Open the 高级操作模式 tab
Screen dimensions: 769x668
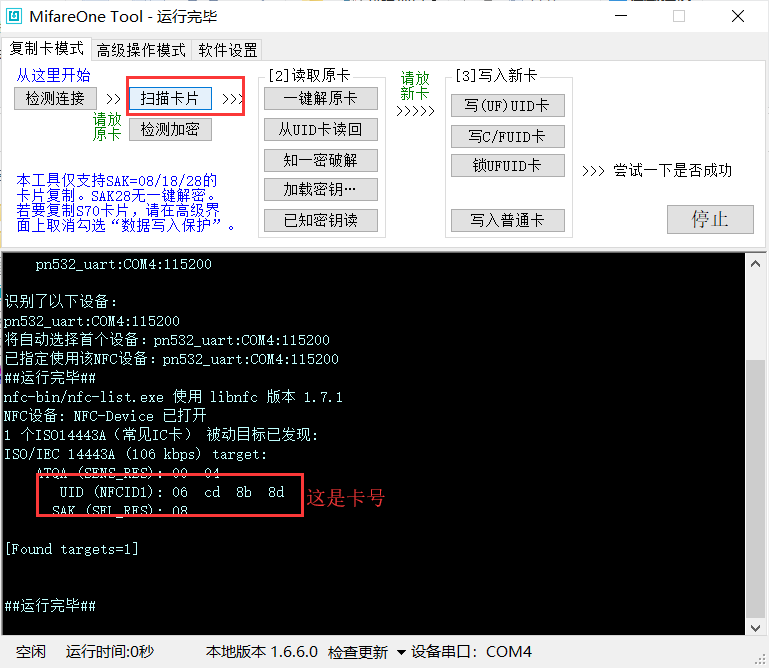(x=141, y=50)
